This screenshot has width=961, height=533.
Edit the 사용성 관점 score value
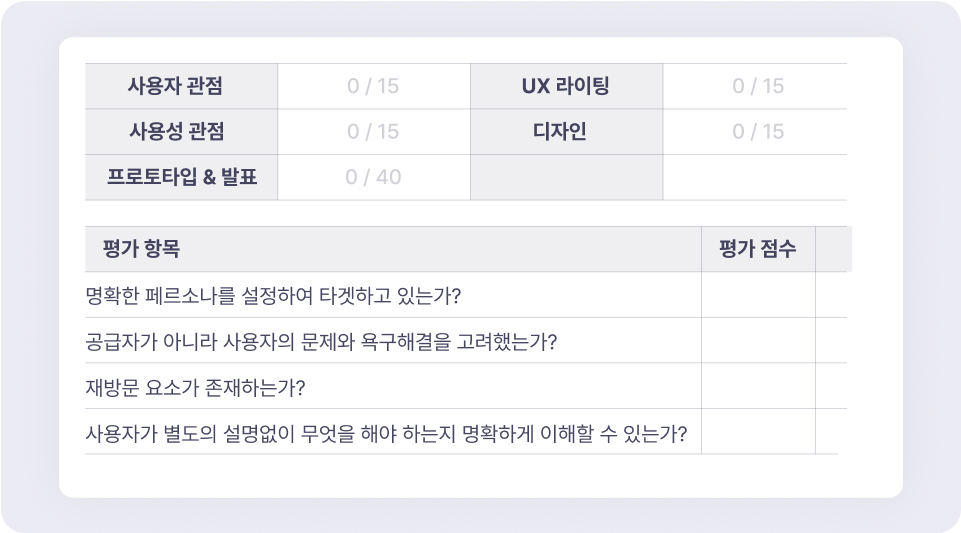click(373, 131)
